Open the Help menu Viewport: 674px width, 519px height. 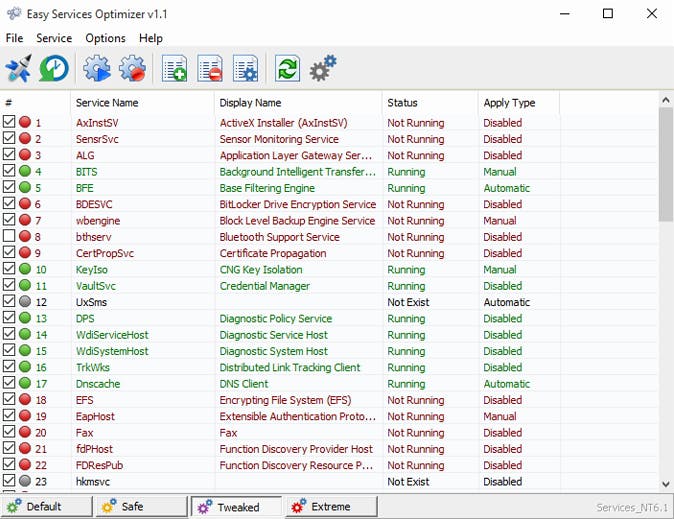151,38
